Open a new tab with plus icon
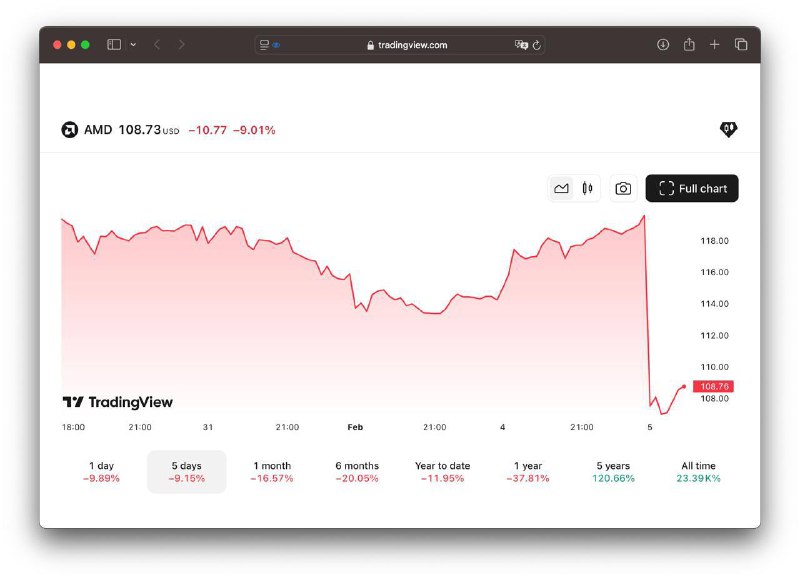 (x=714, y=45)
